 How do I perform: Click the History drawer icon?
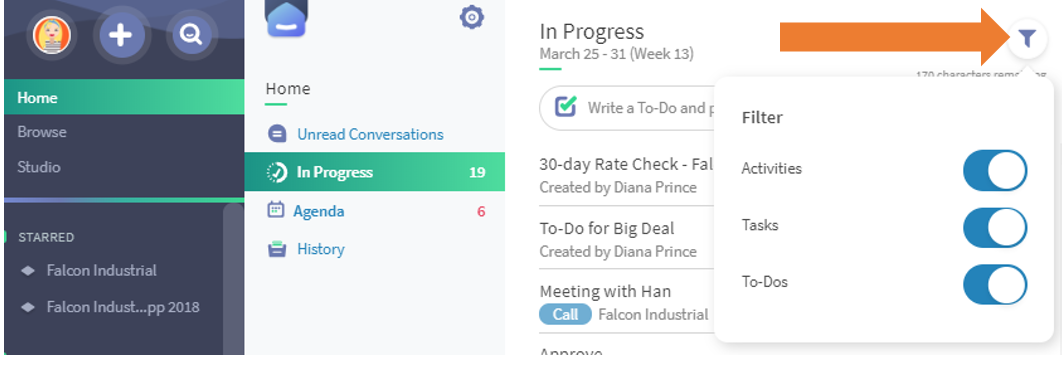277,249
